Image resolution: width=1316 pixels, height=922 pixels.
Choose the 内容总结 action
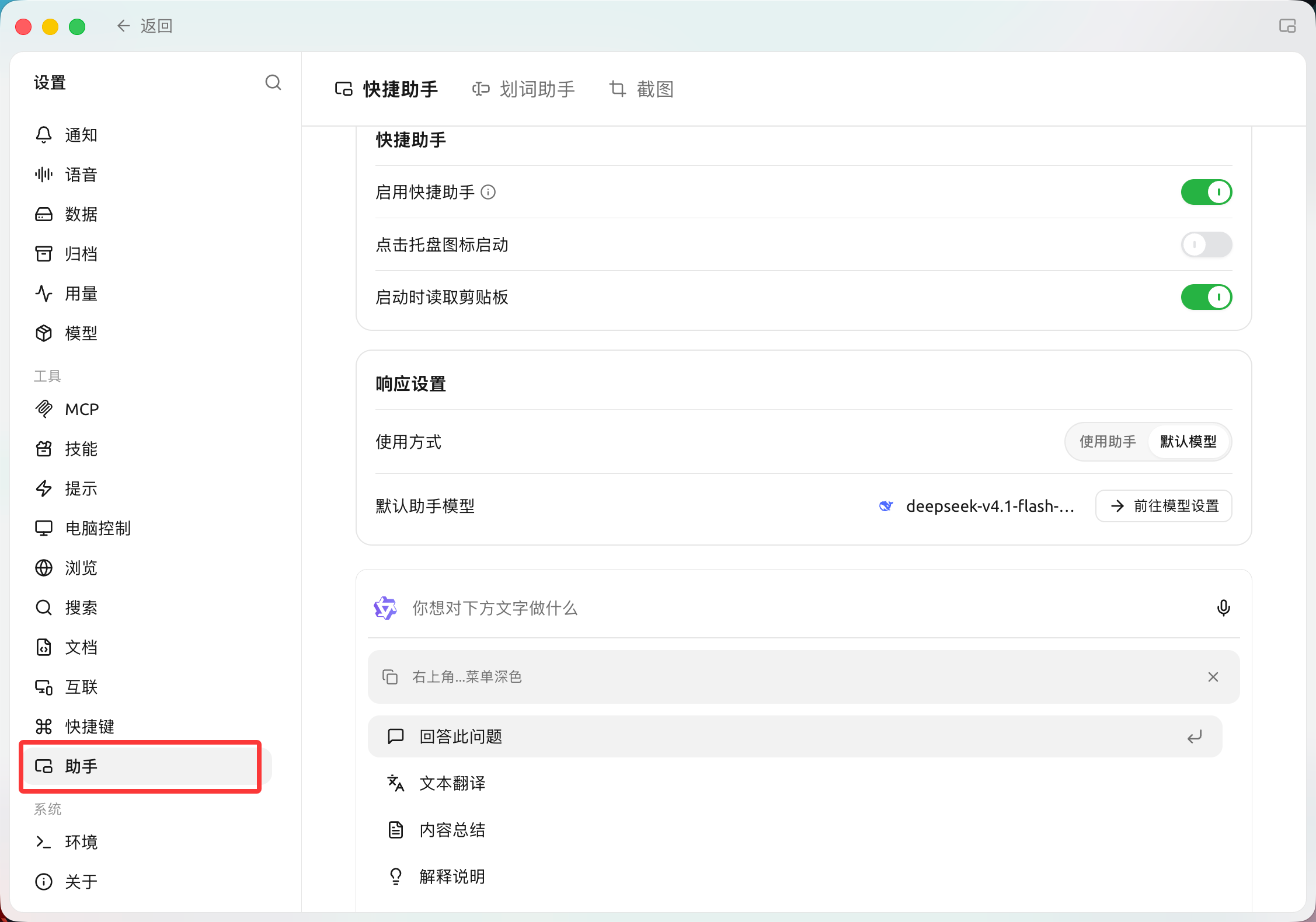(795, 830)
